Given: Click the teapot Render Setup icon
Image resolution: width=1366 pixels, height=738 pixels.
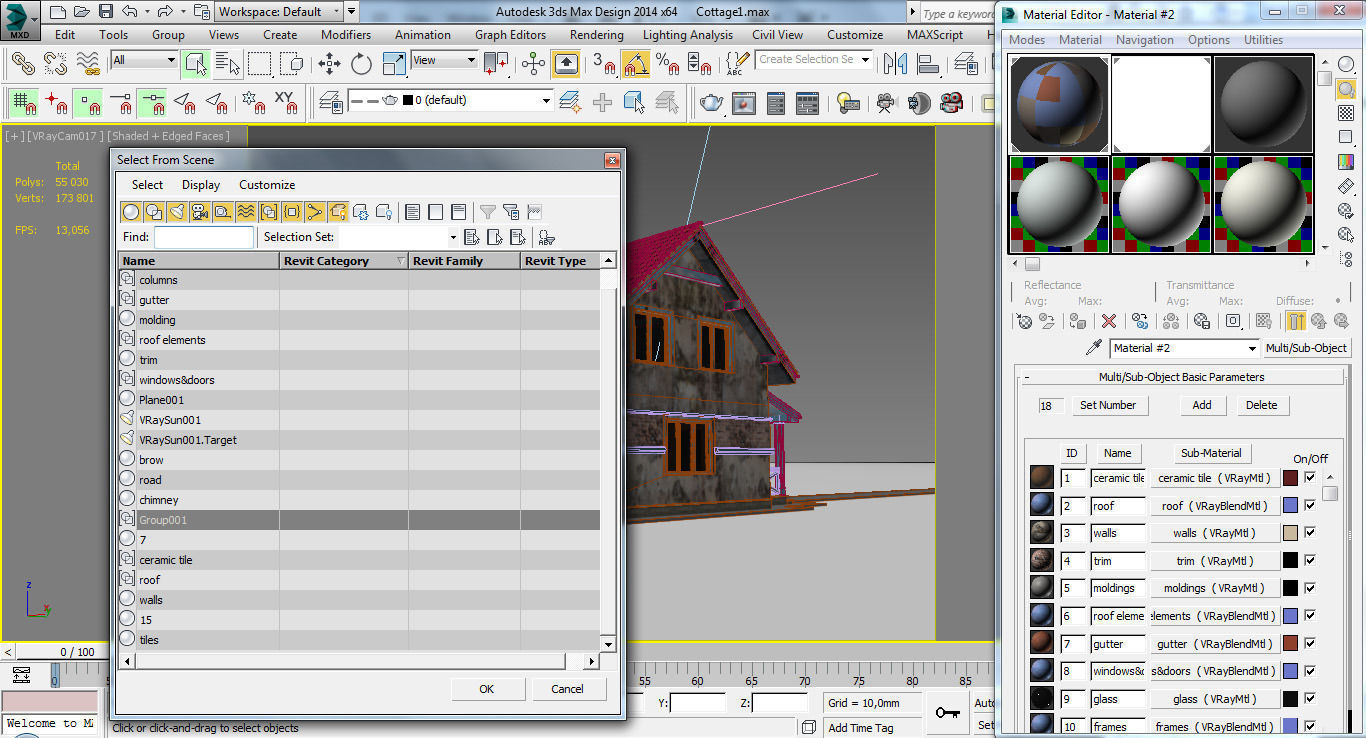Looking at the screenshot, I should 711,102.
